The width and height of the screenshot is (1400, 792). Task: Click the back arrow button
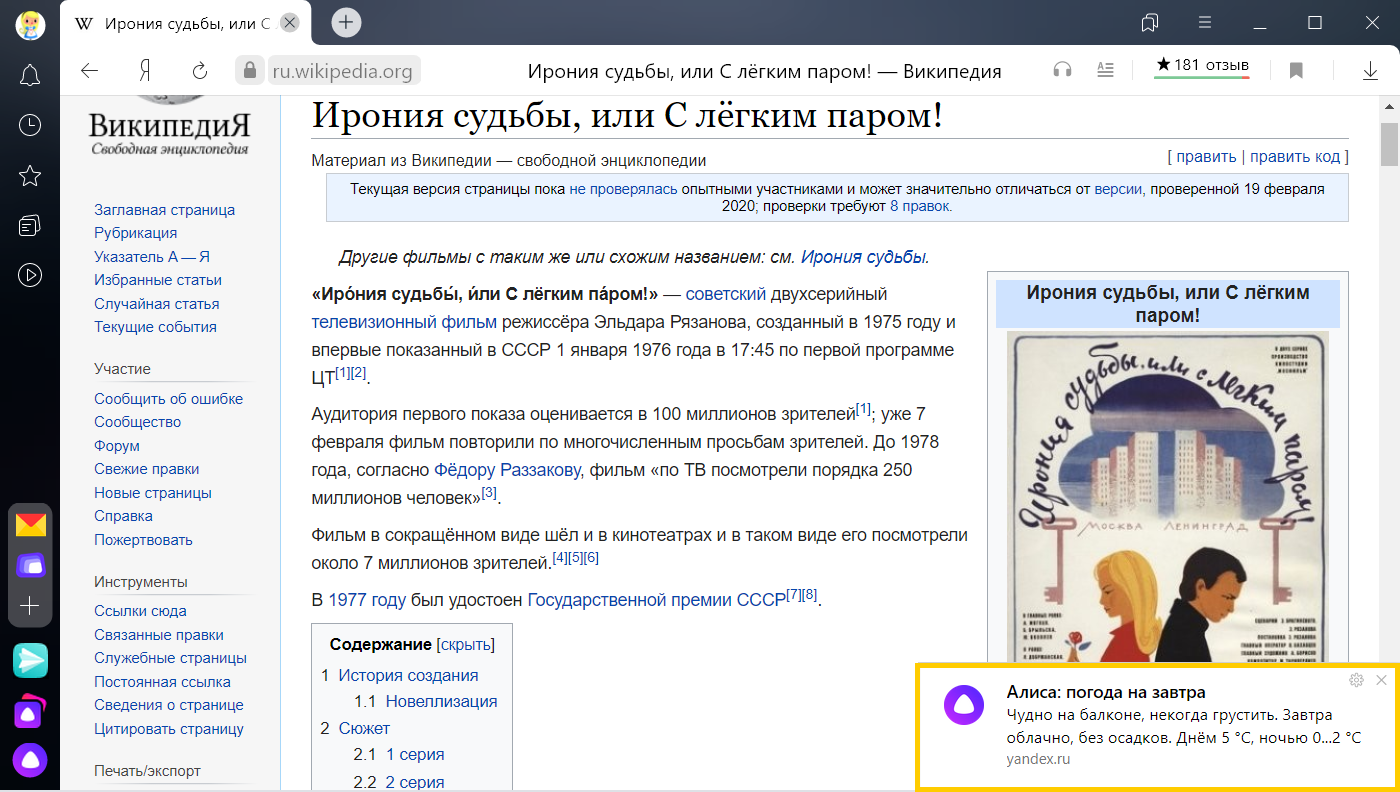[x=90, y=70]
